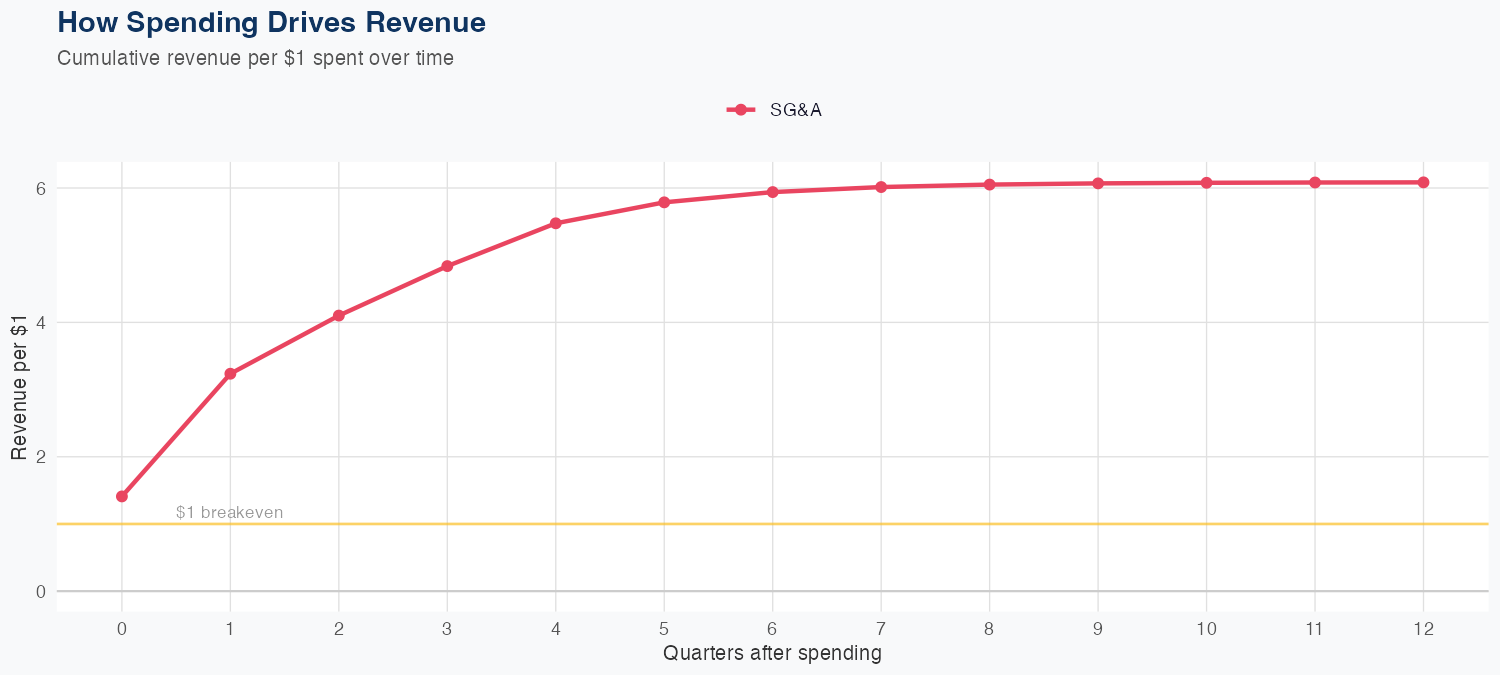Click the data point at quarter 10

(1206, 183)
